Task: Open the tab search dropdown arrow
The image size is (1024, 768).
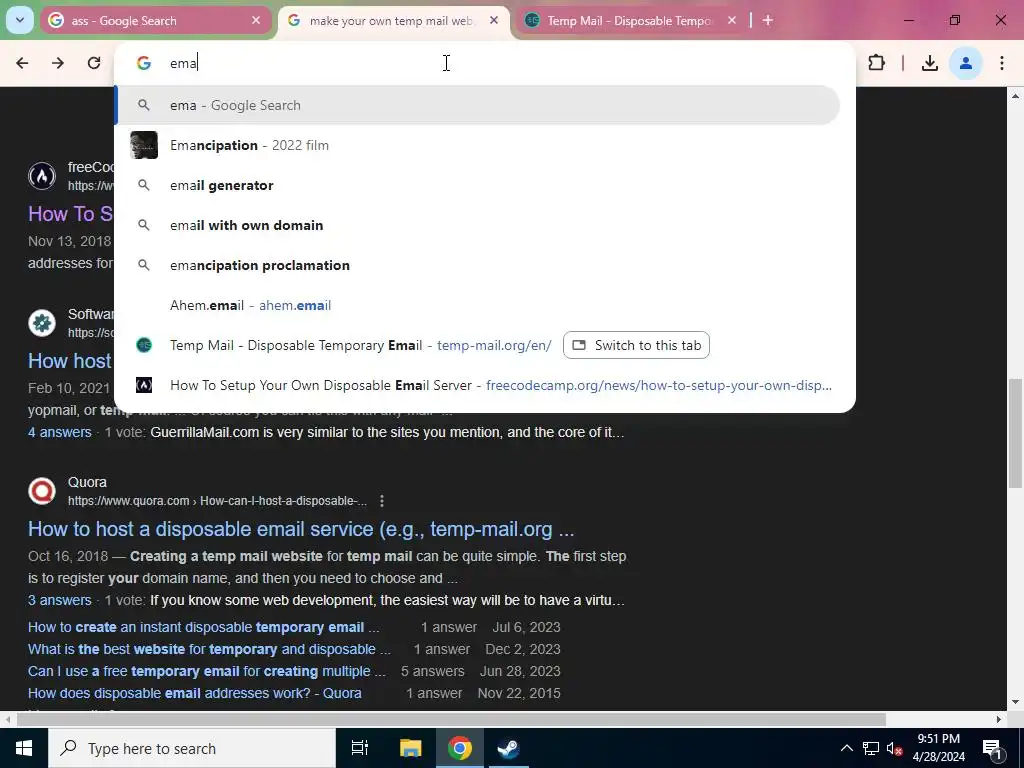Action: tap(20, 20)
